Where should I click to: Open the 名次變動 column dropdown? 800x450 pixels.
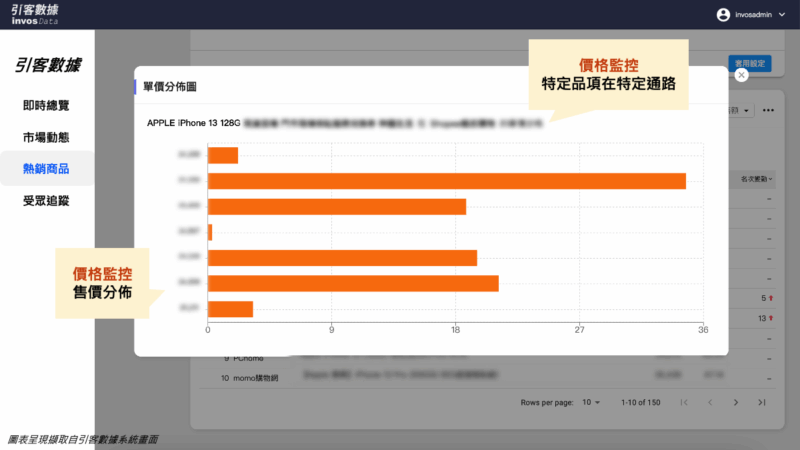click(755, 178)
